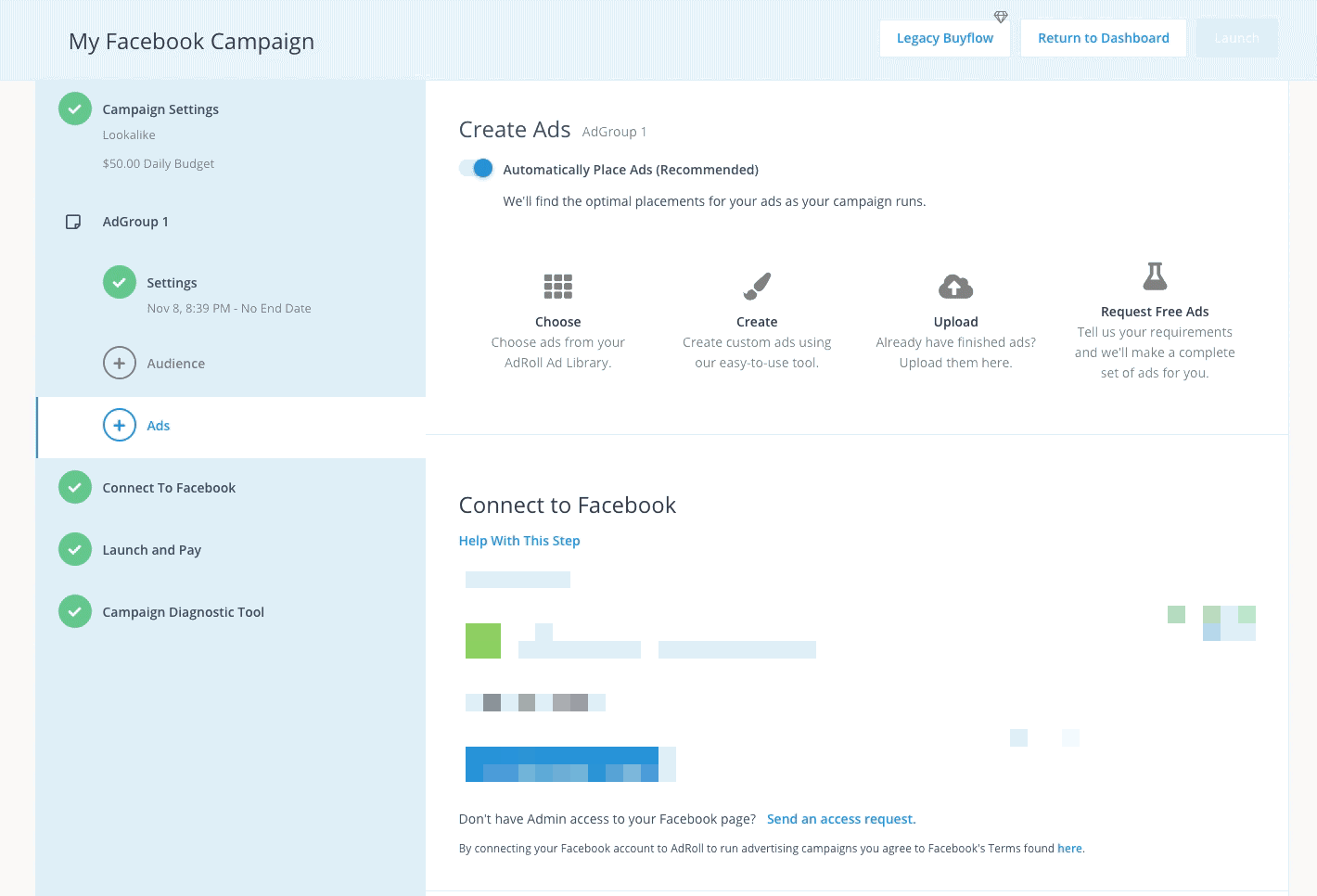Go to the Launch and Pay step
The width and height of the screenshot is (1317, 896).
151,550
